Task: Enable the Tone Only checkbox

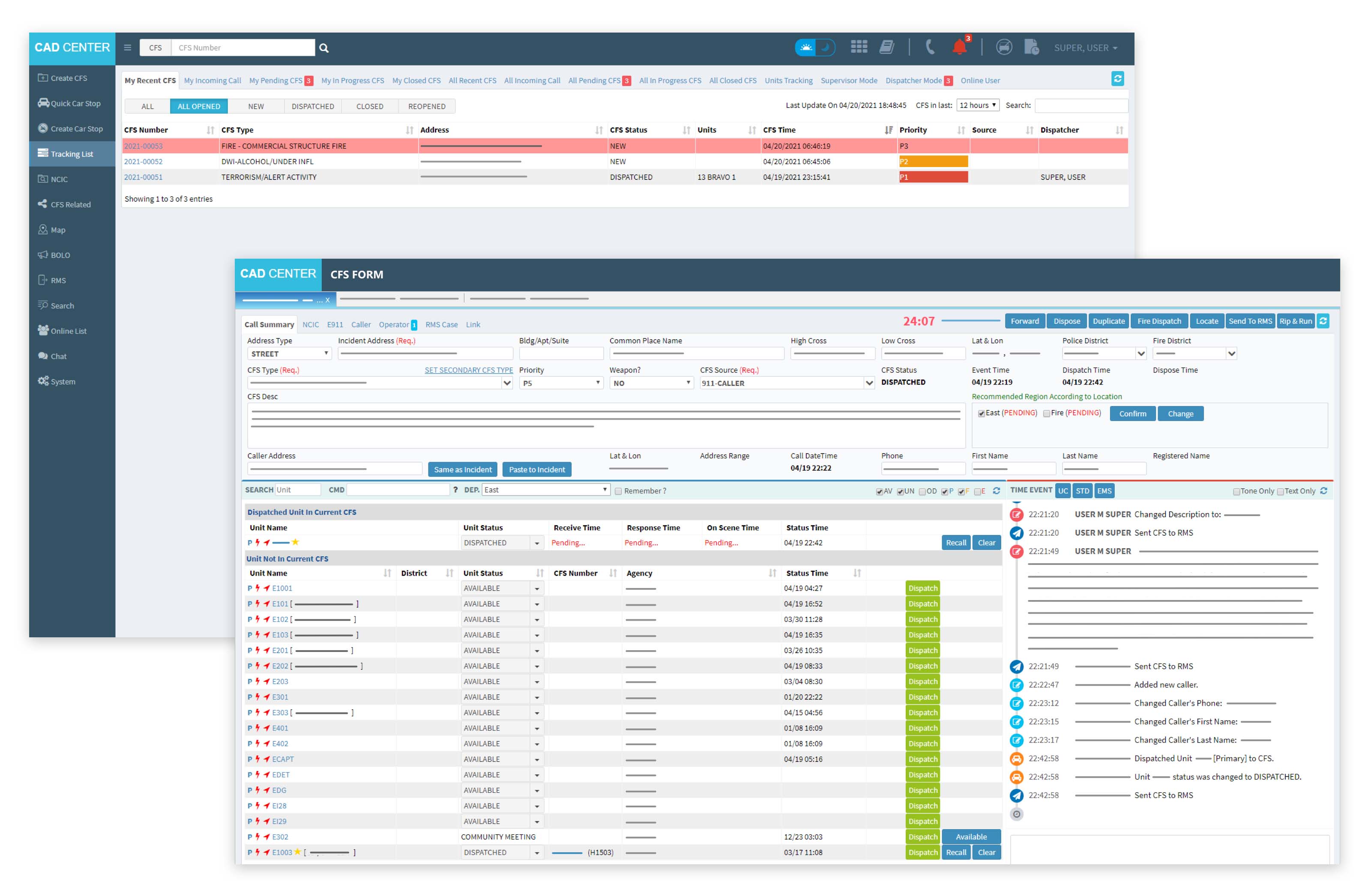Action: 1236,492
